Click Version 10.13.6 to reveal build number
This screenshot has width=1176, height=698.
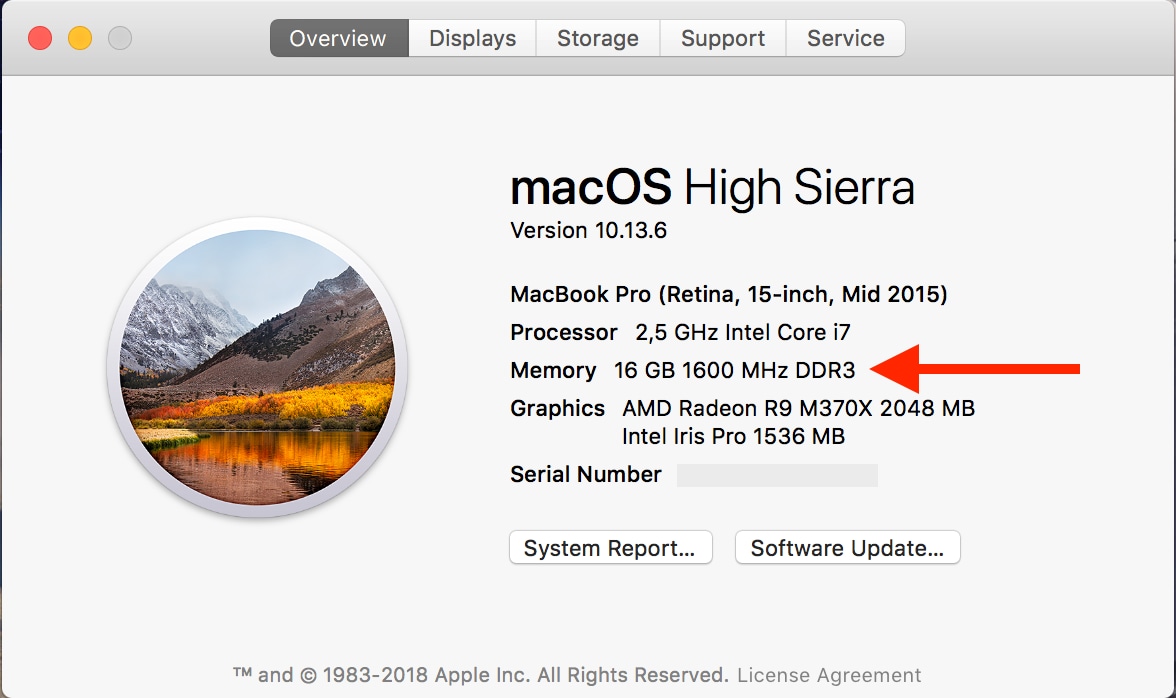point(588,231)
